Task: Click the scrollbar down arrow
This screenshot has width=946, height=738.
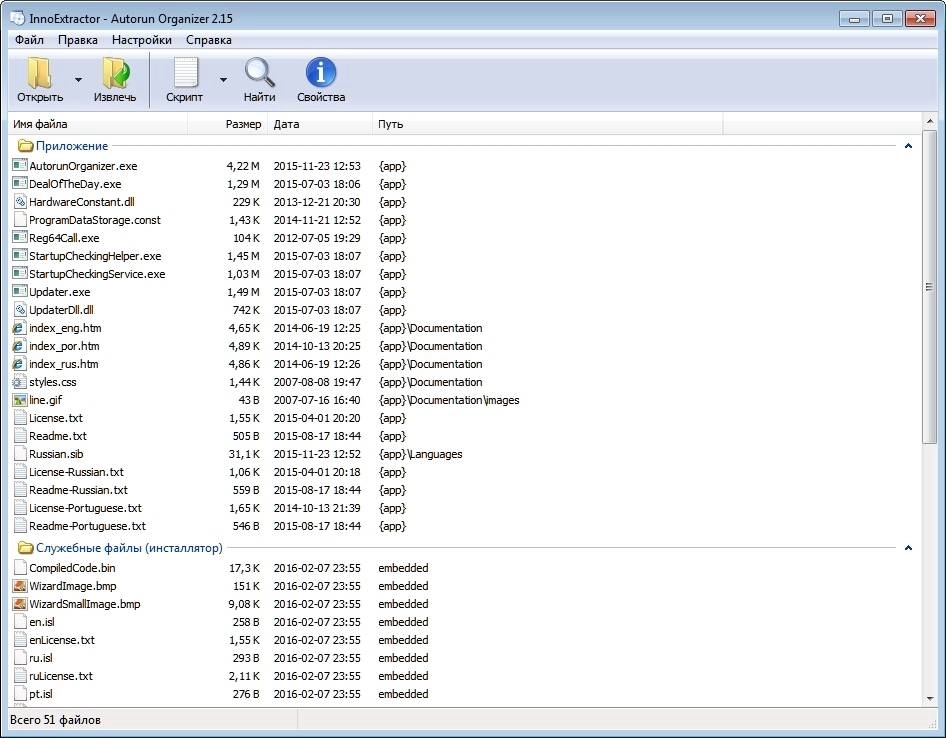Action: 929,699
